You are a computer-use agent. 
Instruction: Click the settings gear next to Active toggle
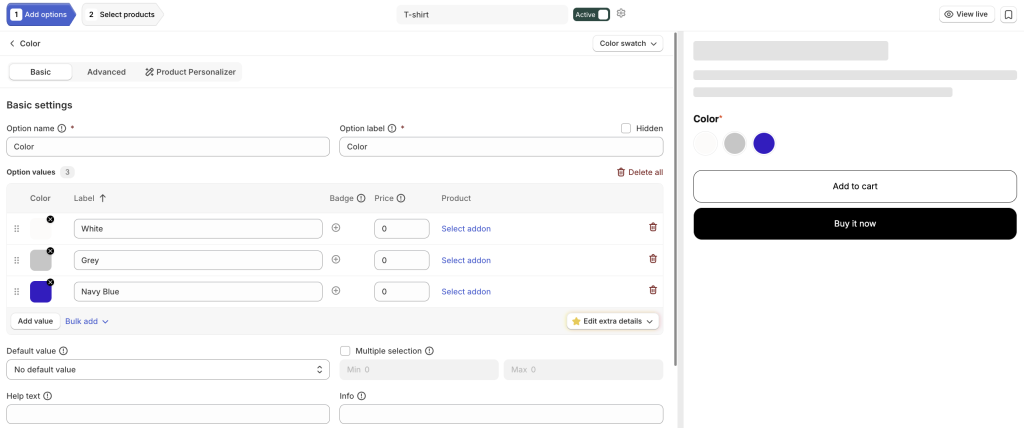[x=621, y=13]
